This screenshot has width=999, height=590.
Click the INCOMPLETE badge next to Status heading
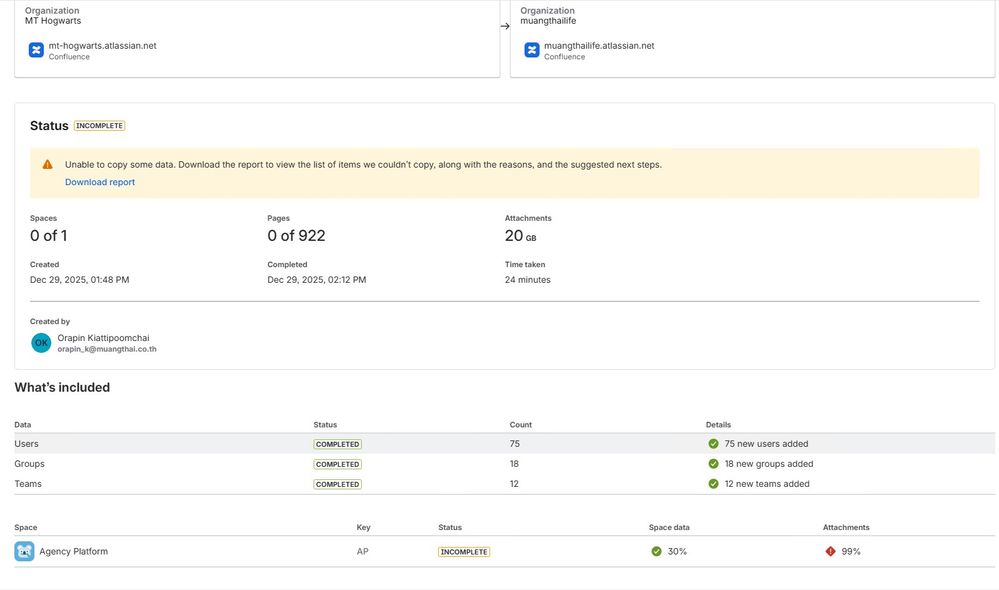pos(99,126)
